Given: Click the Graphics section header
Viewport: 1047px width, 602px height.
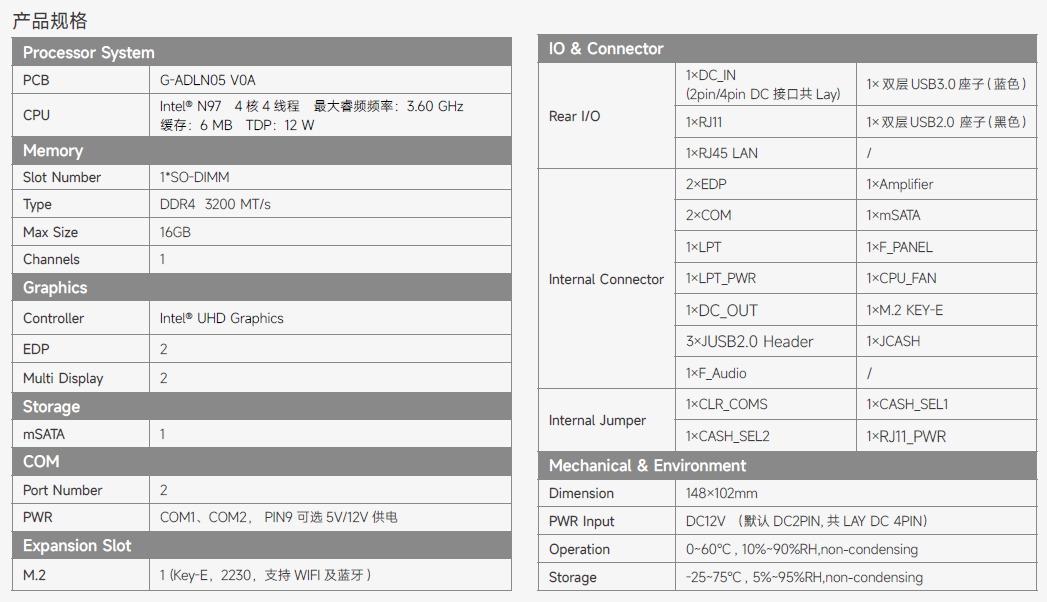Looking at the screenshot, I should tap(55, 288).
